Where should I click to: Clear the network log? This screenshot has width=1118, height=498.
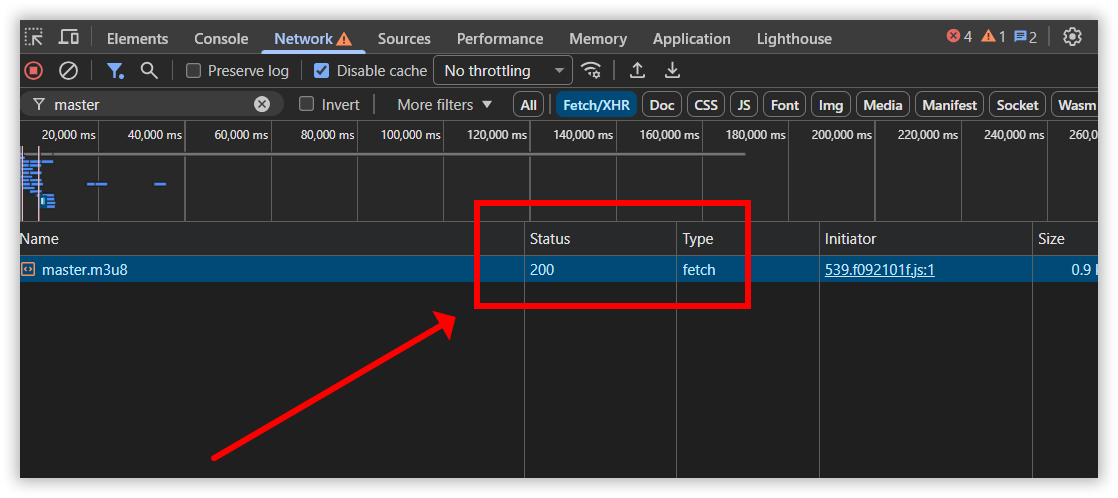pyautogui.click(x=68, y=71)
